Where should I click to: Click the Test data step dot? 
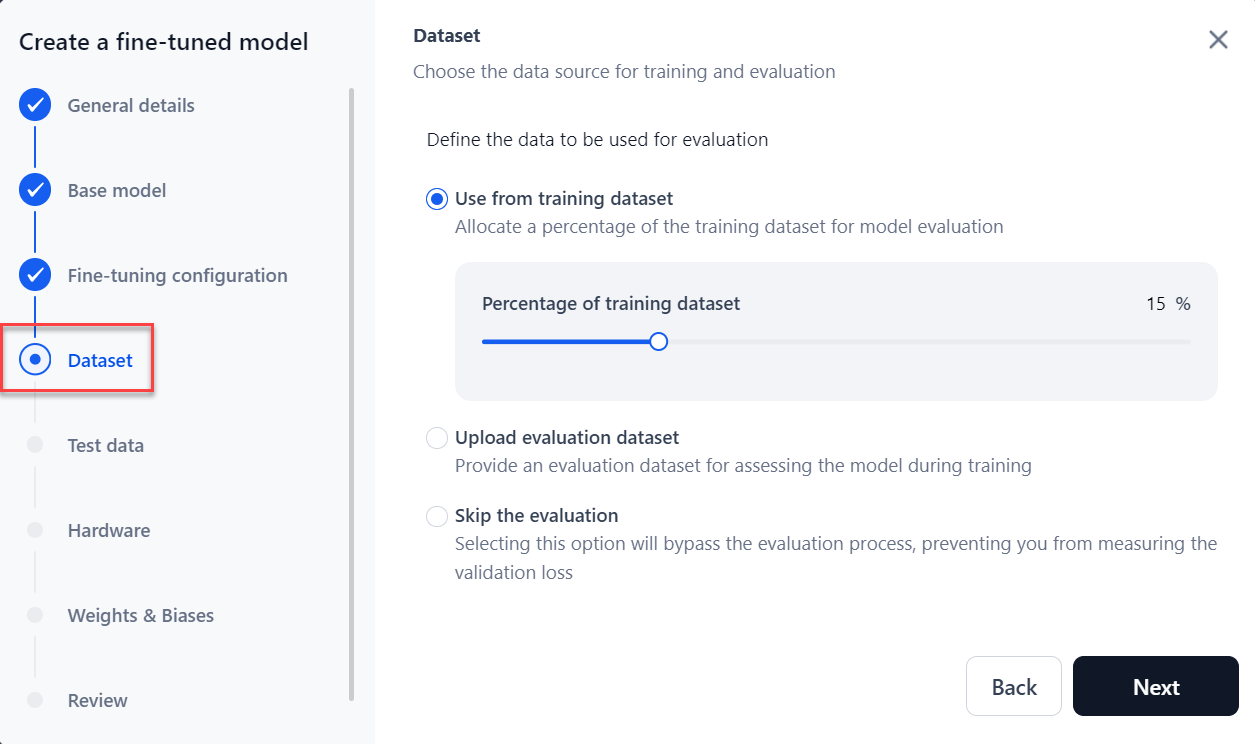(x=35, y=445)
